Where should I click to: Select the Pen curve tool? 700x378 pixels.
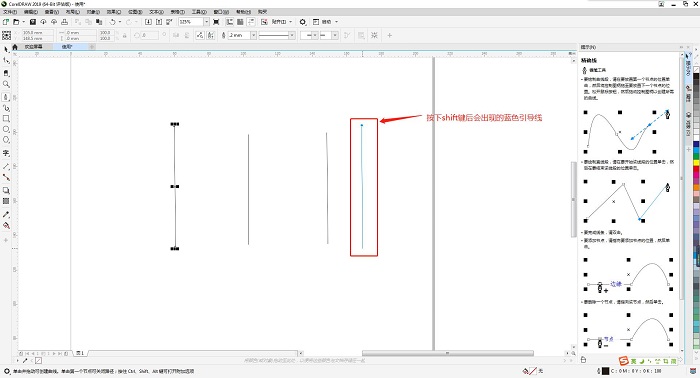point(6,97)
